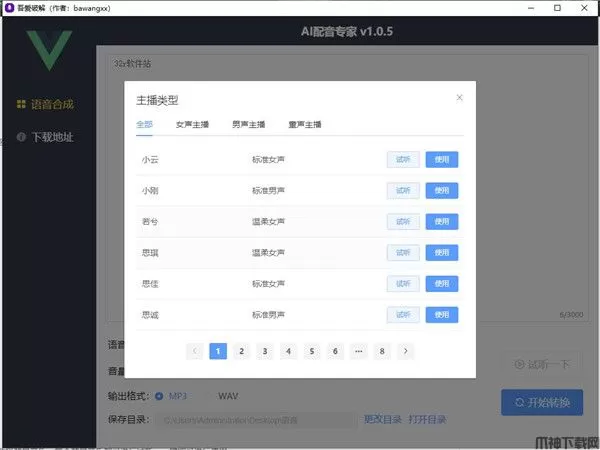Click the 标准男声 label for 小刚
The height and width of the screenshot is (450, 600).
(x=268, y=191)
